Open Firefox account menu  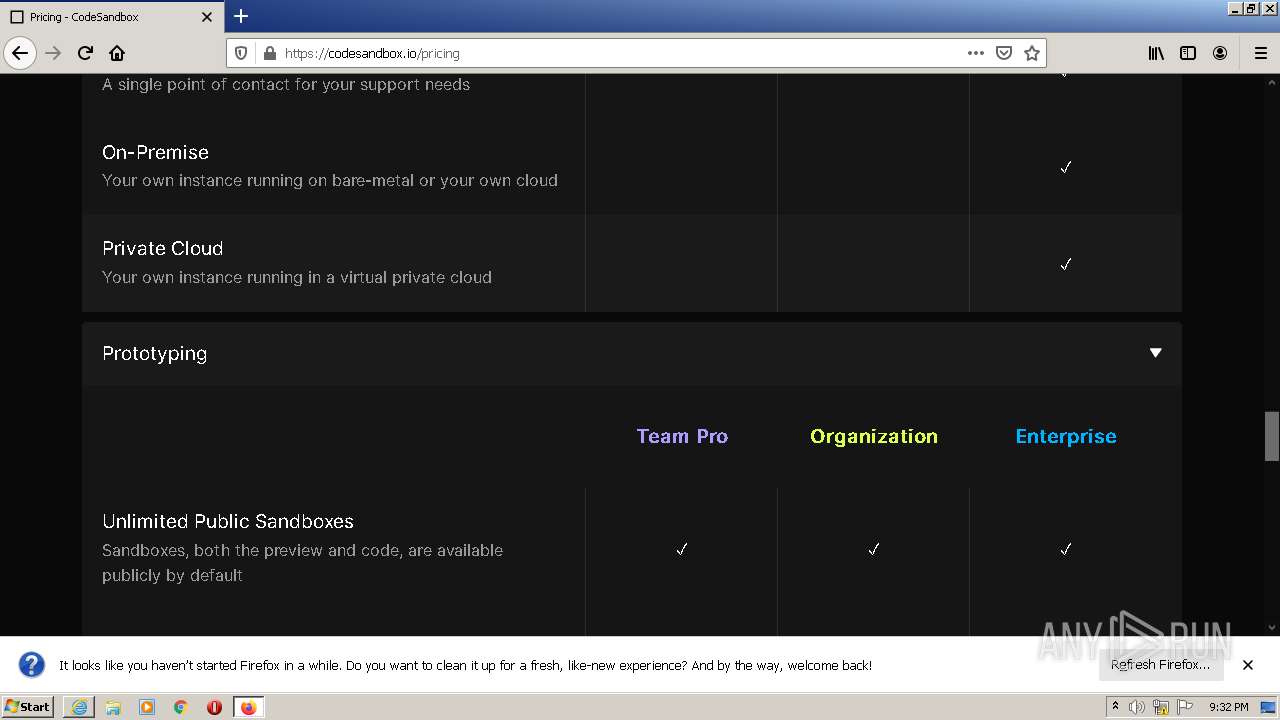pyautogui.click(x=1220, y=53)
